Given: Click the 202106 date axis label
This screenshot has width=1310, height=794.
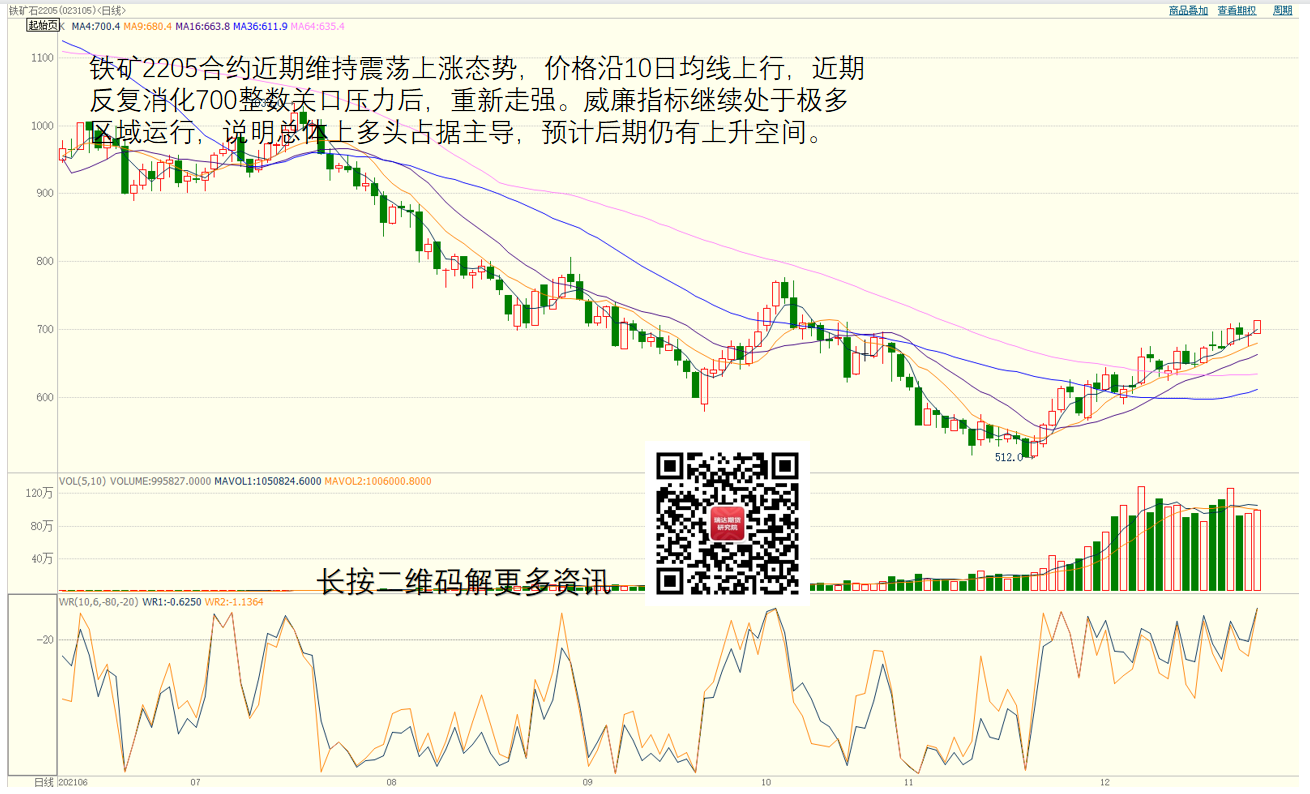Looking at the screenshot, I should [x=73, y=782].
